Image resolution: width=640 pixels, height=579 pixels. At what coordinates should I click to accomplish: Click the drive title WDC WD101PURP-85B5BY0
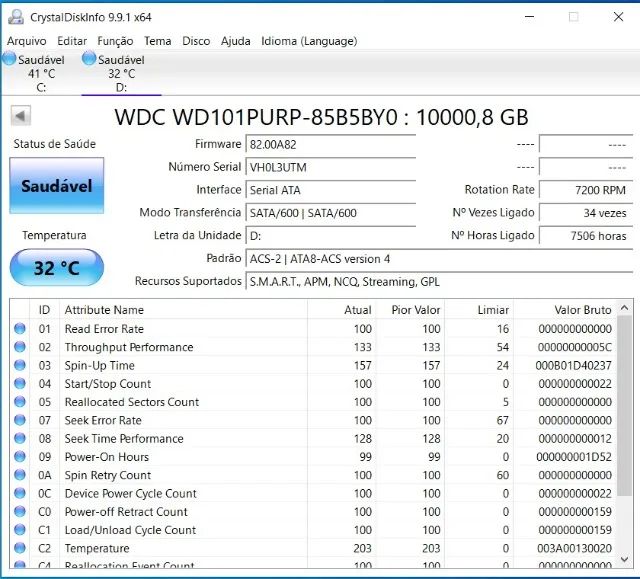coord(256,117)
